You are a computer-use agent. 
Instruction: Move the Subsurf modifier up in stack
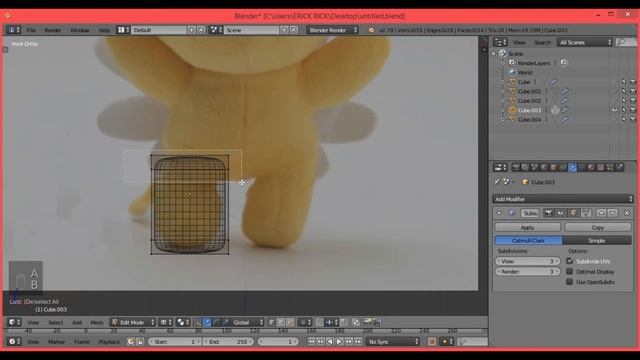tap(601, 213)
